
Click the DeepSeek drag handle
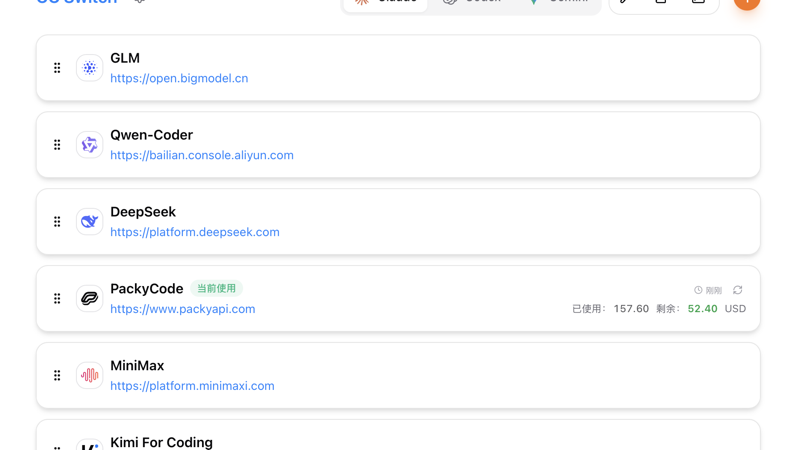[x=57, y=221]
